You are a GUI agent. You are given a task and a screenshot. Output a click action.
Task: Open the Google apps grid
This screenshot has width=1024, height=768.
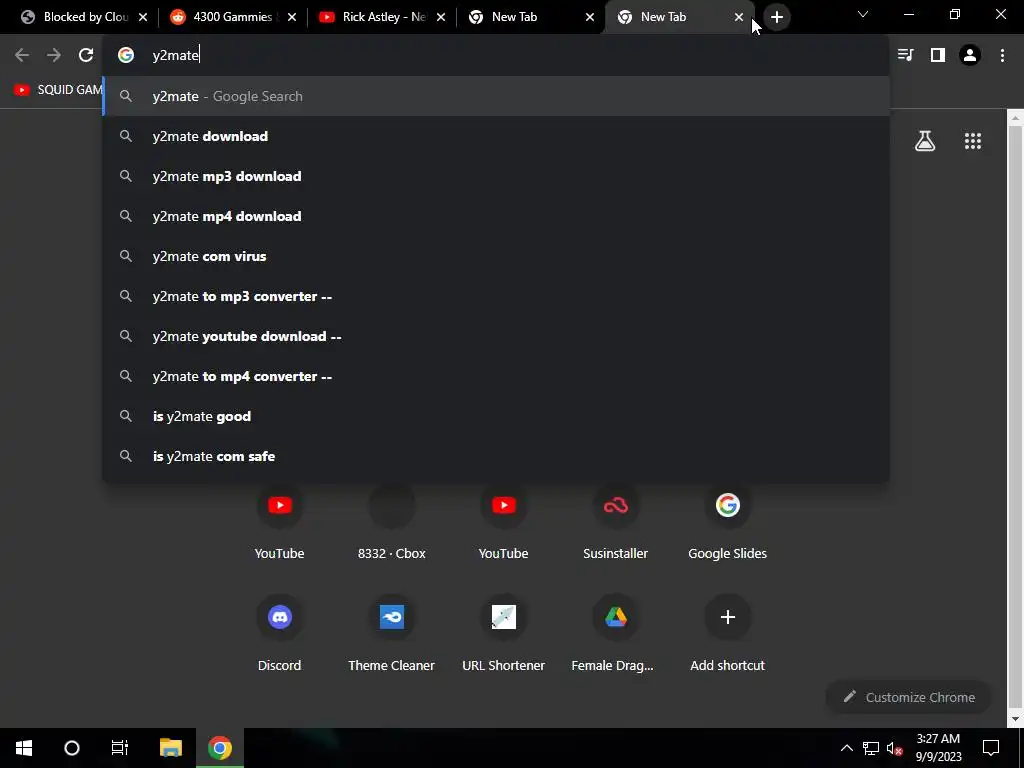(973, 141)
